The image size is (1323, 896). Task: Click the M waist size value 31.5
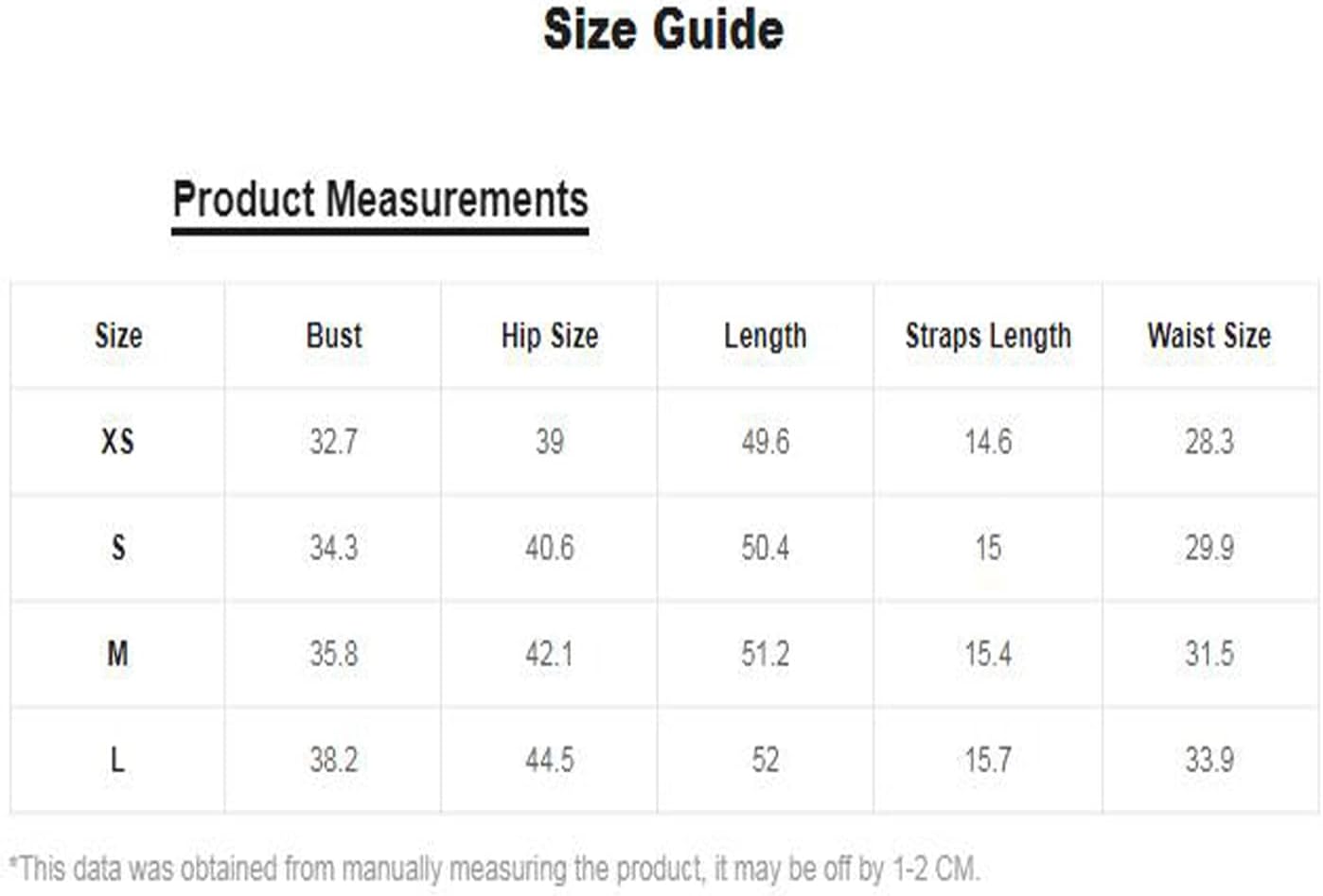pyautogui.click(x=1208, y=654)
